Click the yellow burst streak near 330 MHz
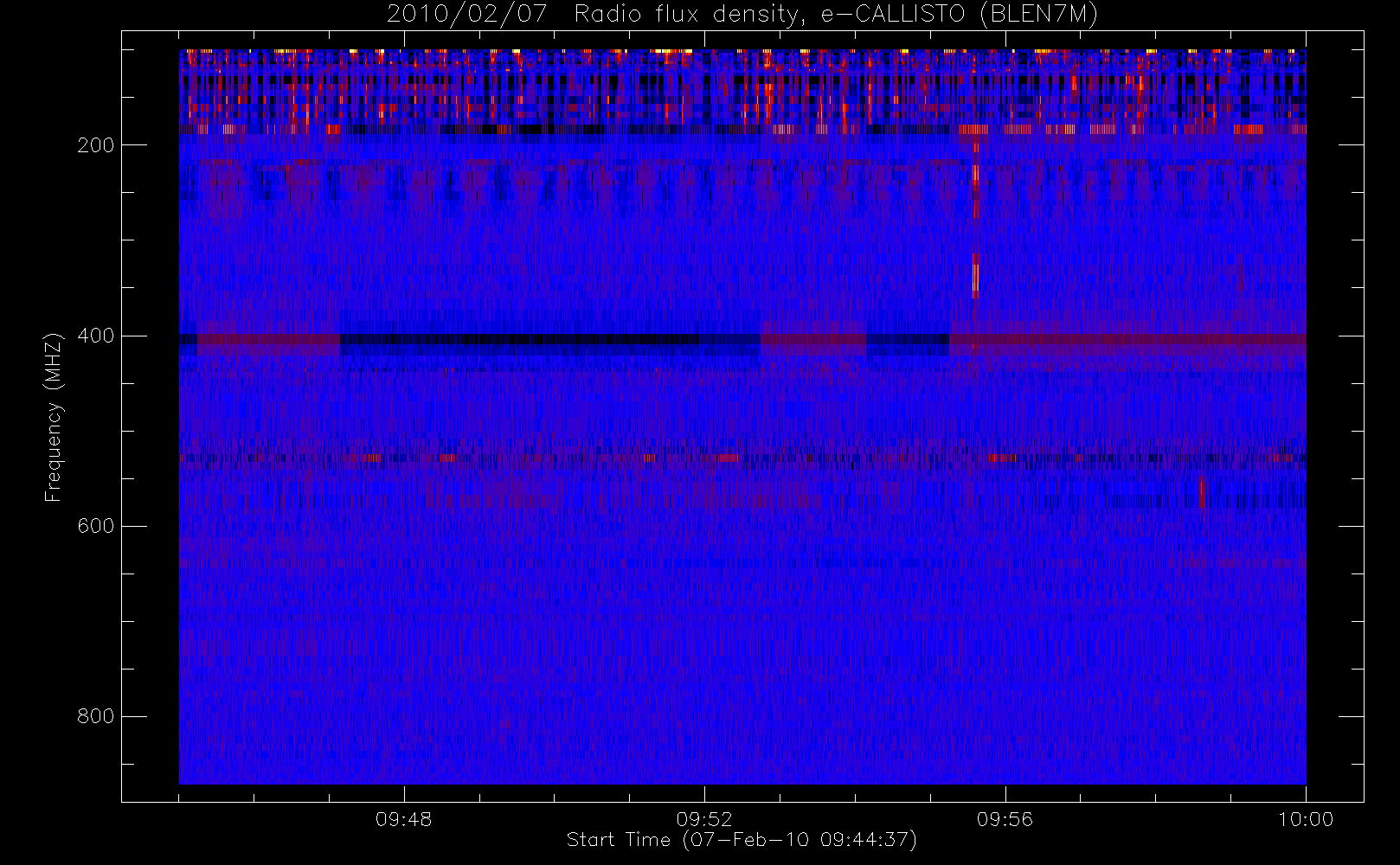 pyautogui.click(x=975, y=277)
